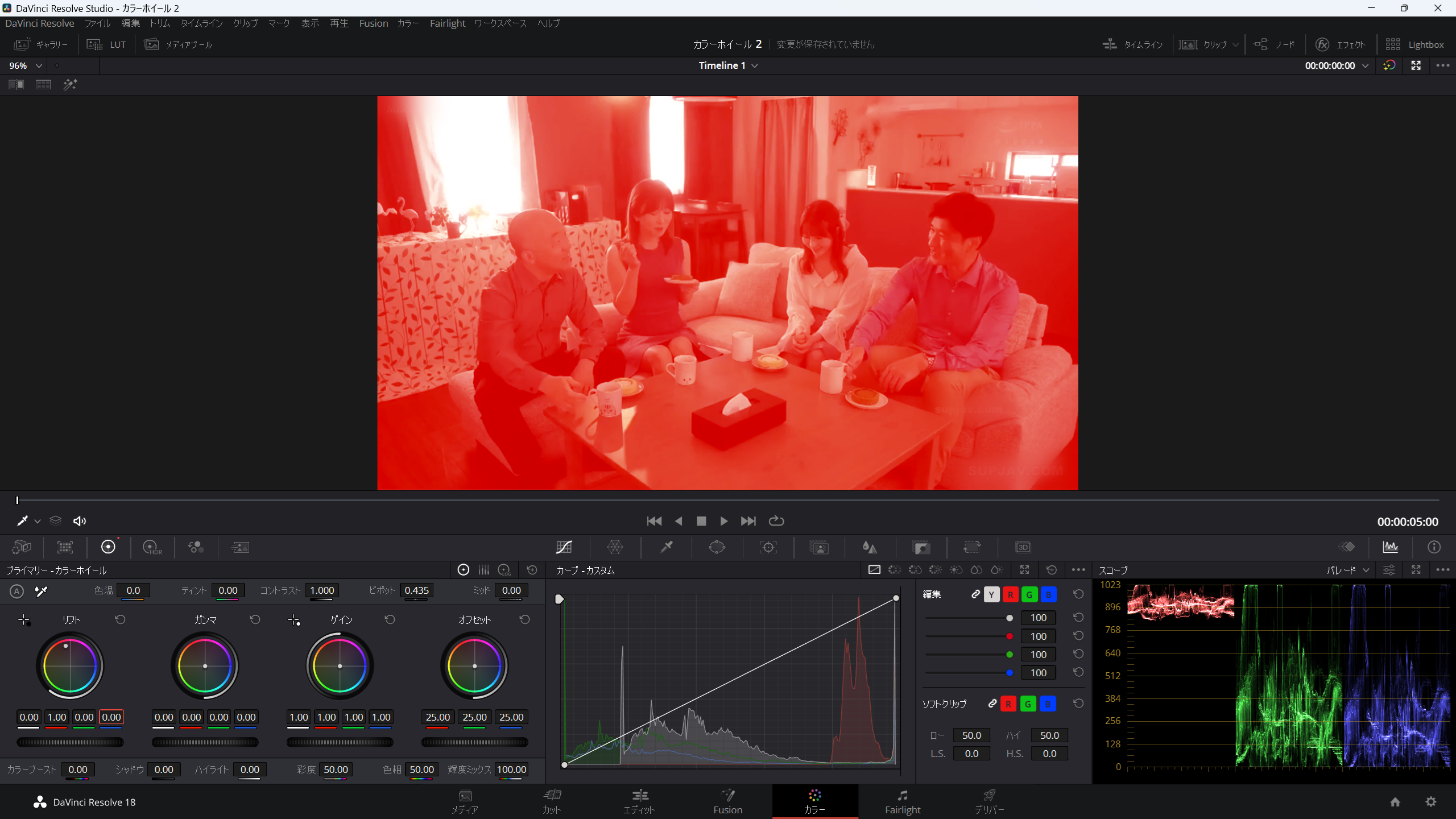Click the LUT button

107,44
